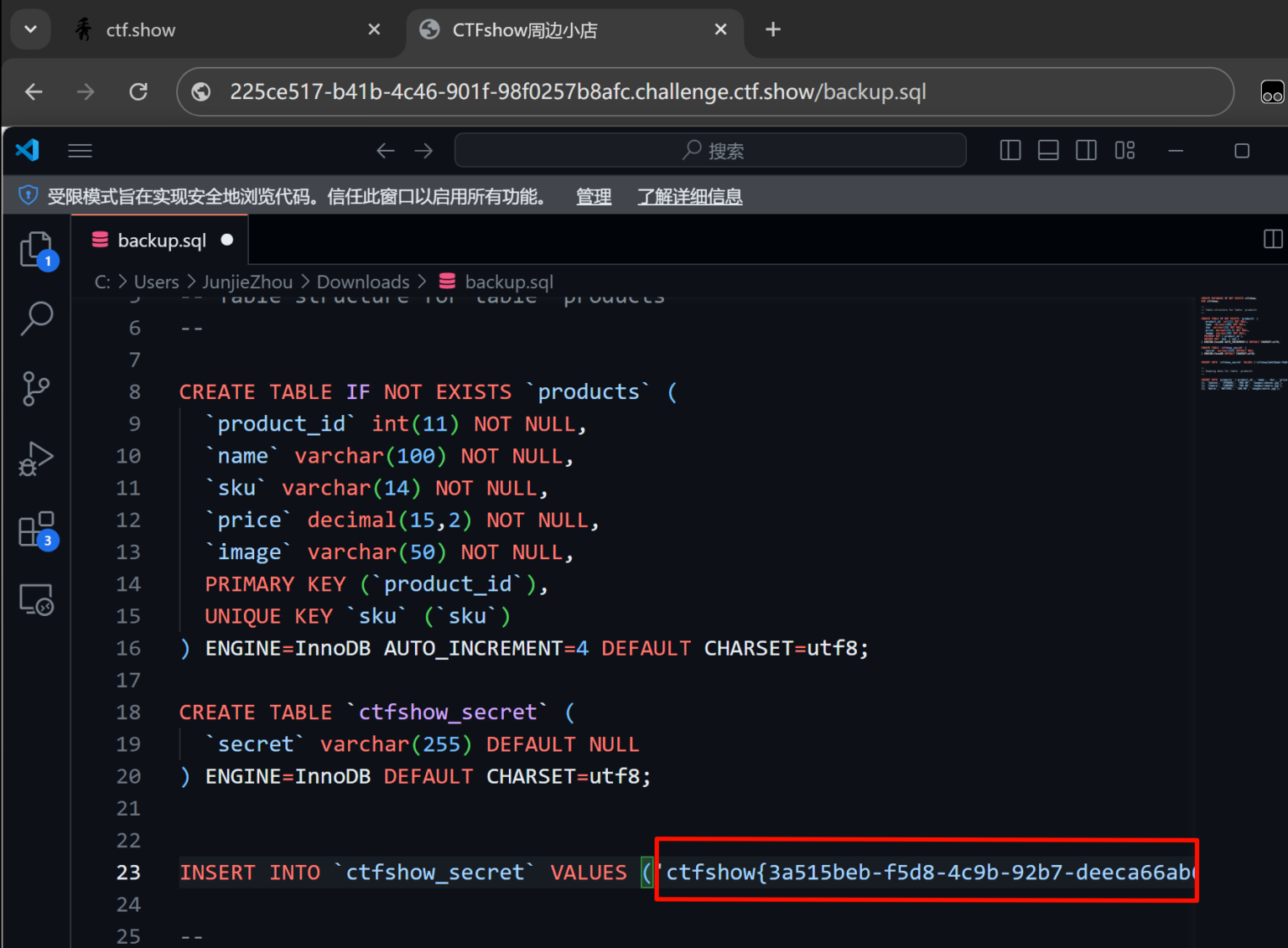Open the browser extensions icon
Image resolution: width=1288 pixels, height=948 pixels.
(x=1272, y=91)
